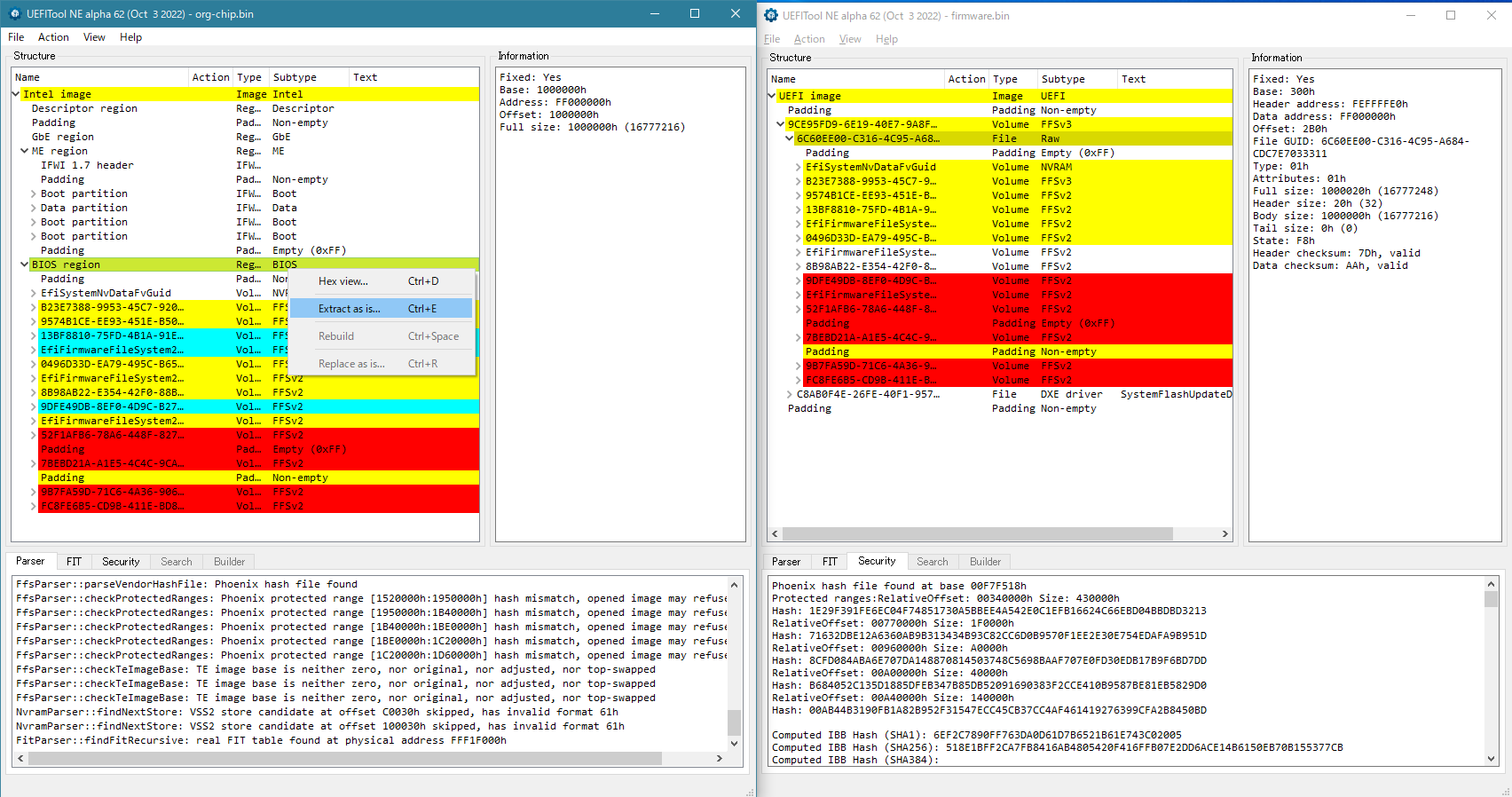Open the Builder tab in firmware.bin window

click(x=986, y=562)
